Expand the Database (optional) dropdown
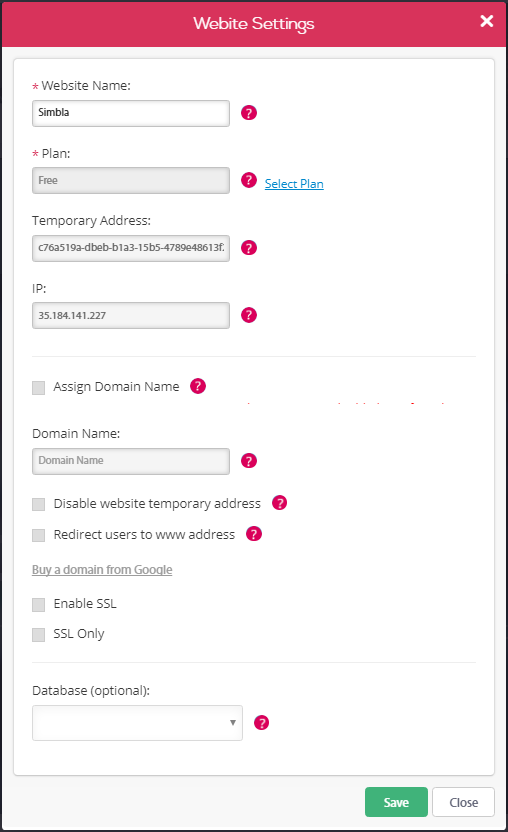This screenshot has width=508, height=832. tap(137, 723)
